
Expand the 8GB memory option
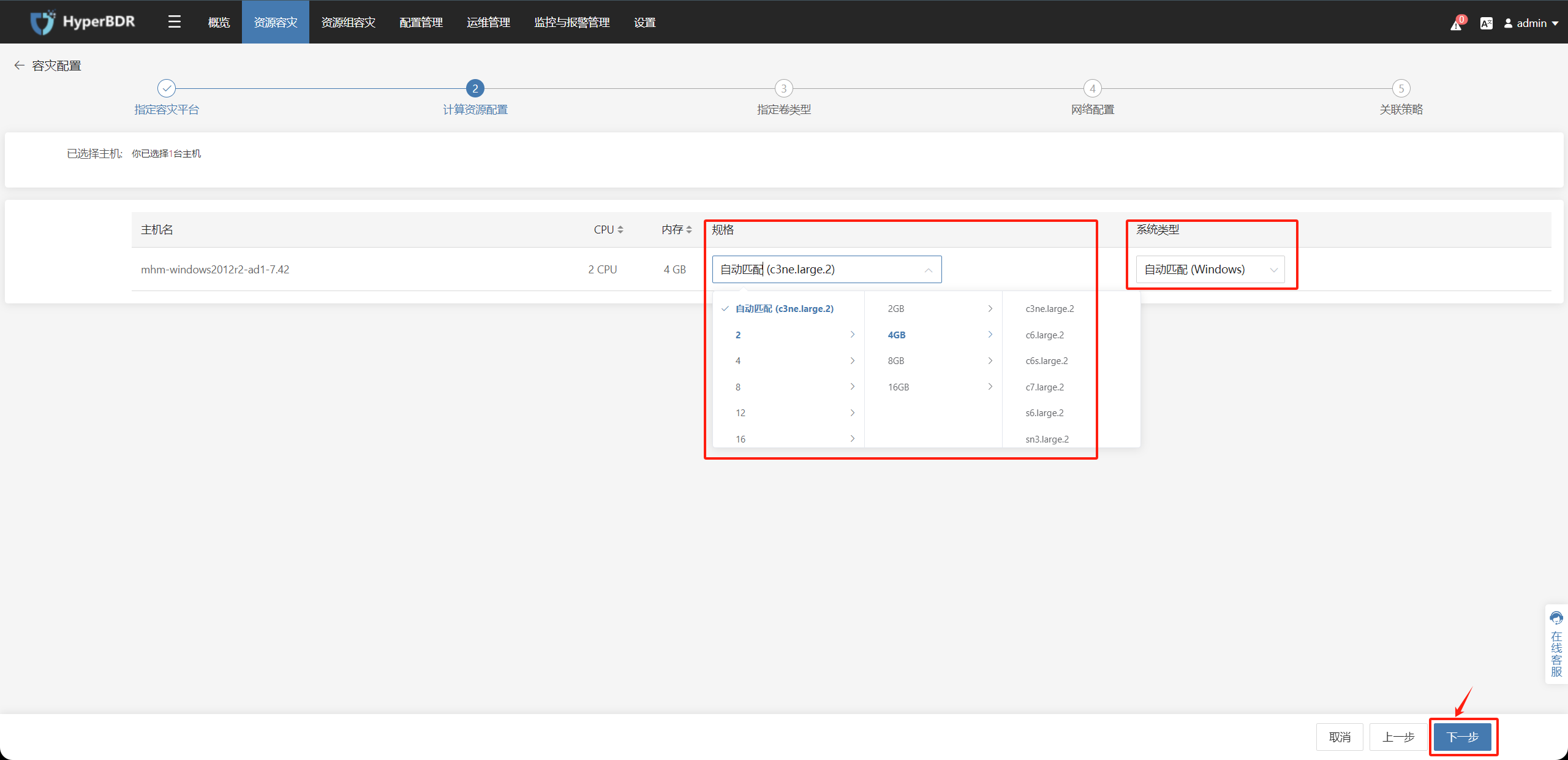tap(933, 361)
